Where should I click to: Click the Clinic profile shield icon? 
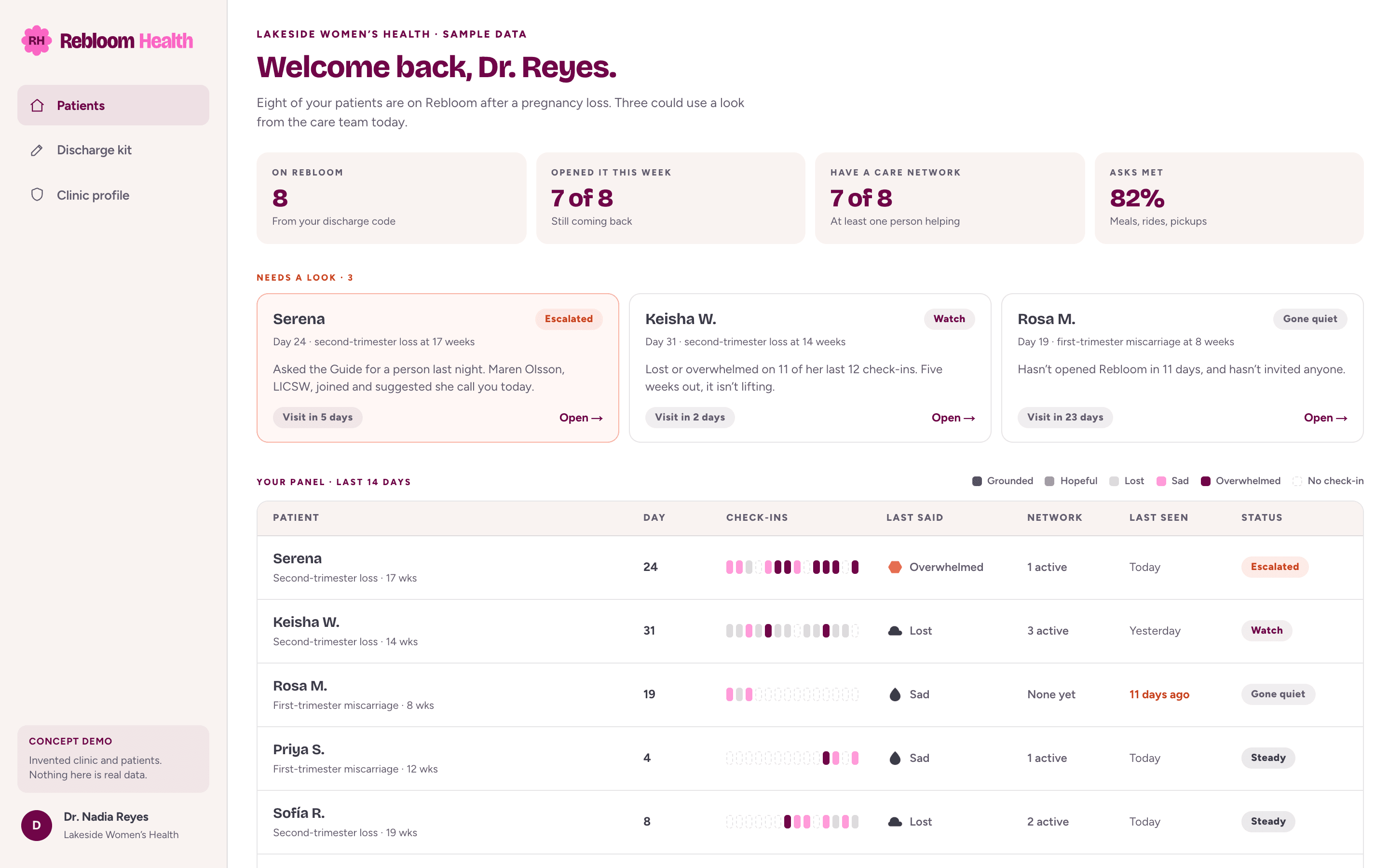click(x=37, y=195)
